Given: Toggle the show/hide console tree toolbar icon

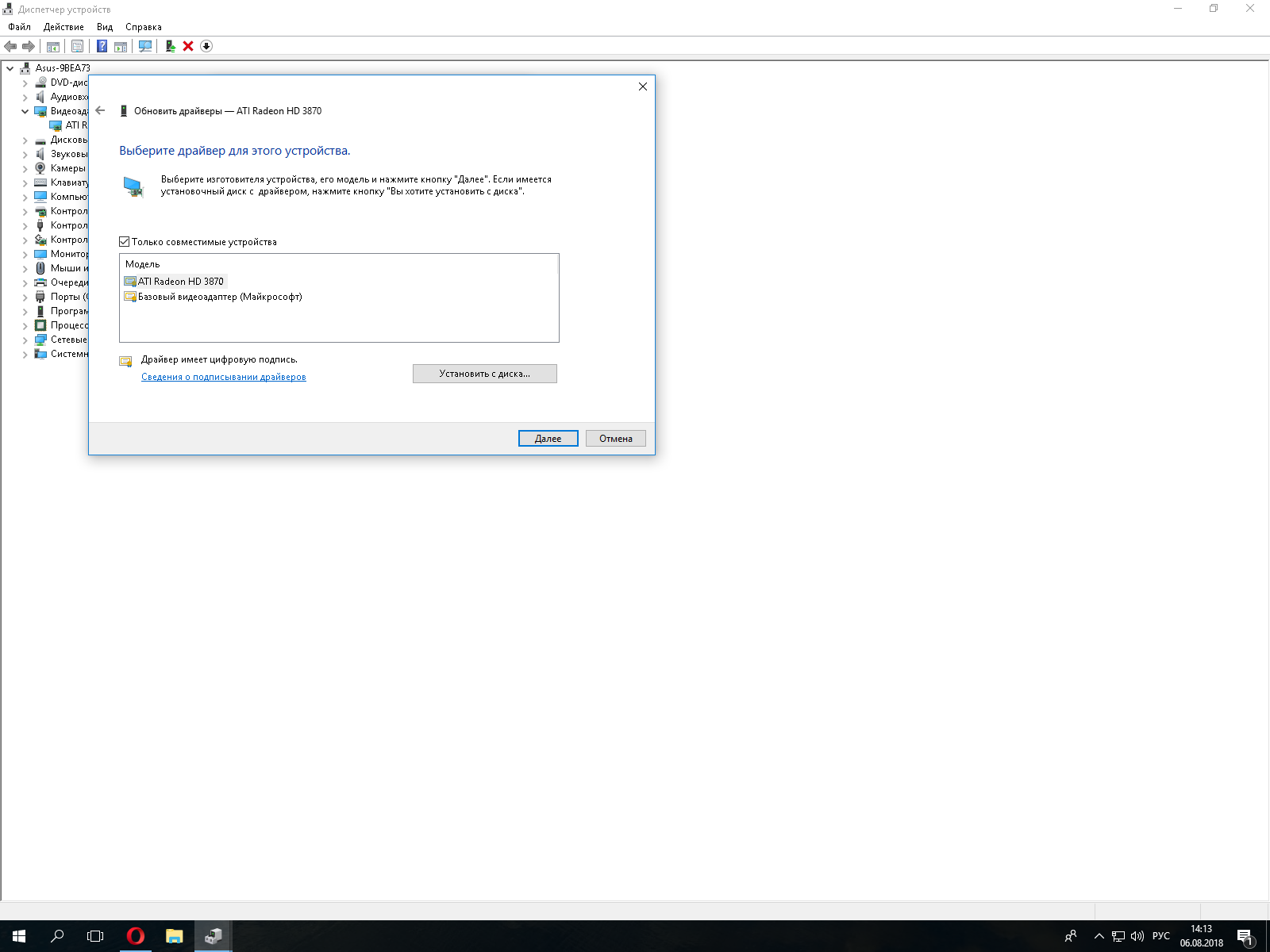Looking at the screenshot, I should tap(53, 46).
